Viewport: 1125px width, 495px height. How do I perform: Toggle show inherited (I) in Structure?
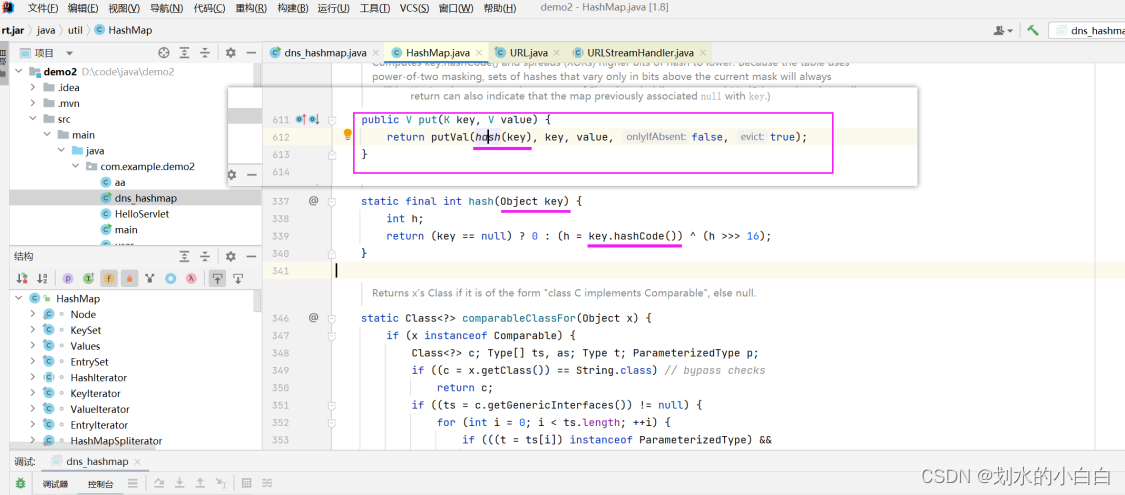89,278
